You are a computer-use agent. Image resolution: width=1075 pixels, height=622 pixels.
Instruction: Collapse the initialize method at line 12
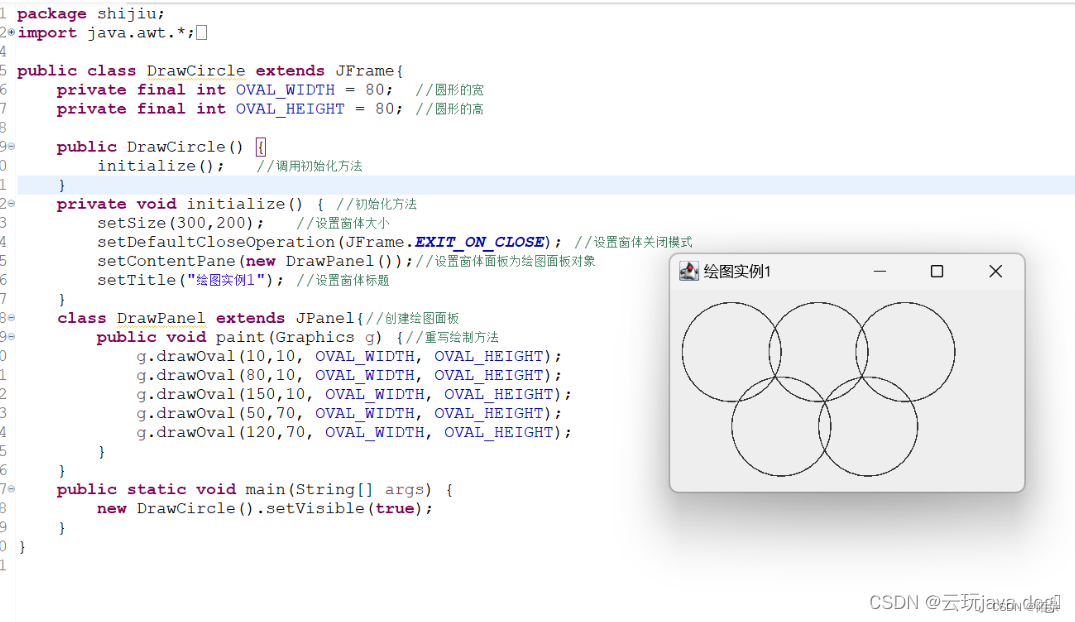tap(9, 203)
